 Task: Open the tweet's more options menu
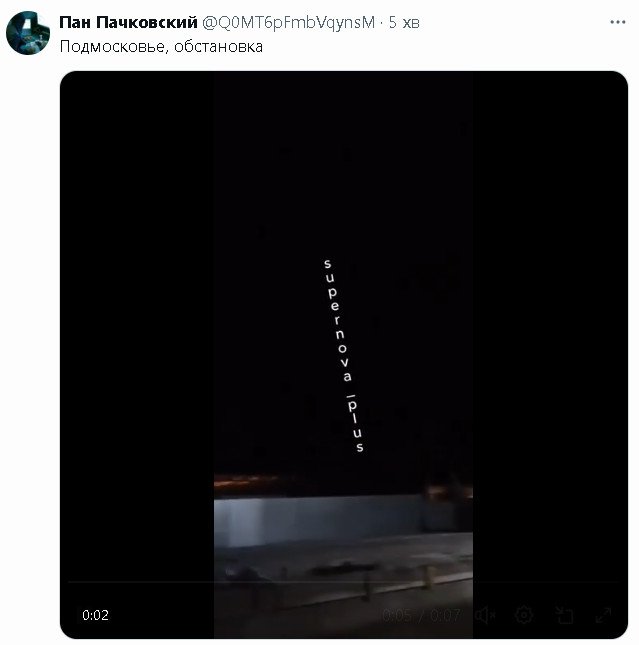[613, 22]
